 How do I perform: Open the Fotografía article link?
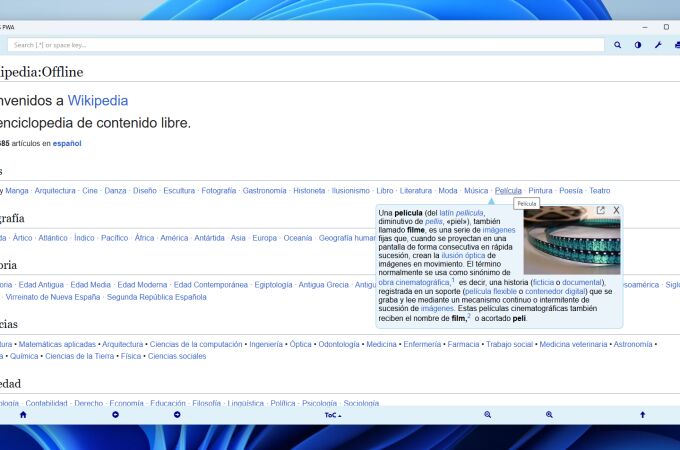point(219,191)
